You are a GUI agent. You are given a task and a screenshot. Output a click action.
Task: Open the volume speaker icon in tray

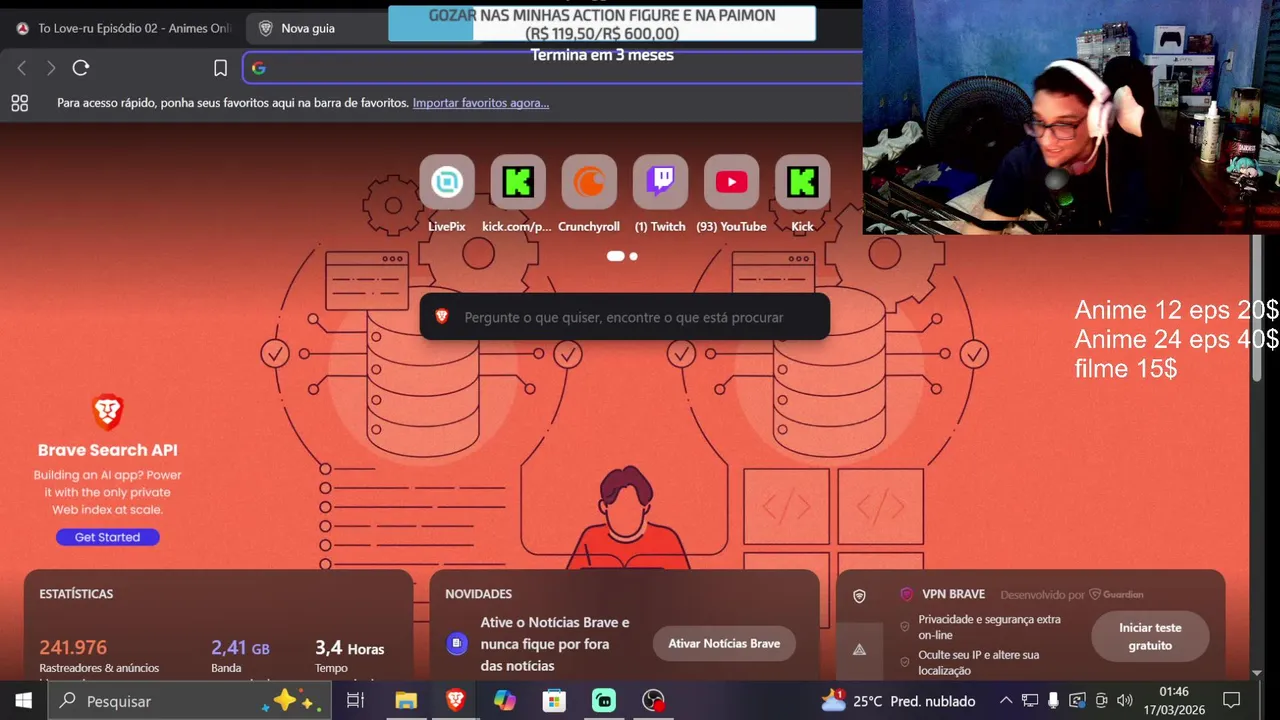1125,700
